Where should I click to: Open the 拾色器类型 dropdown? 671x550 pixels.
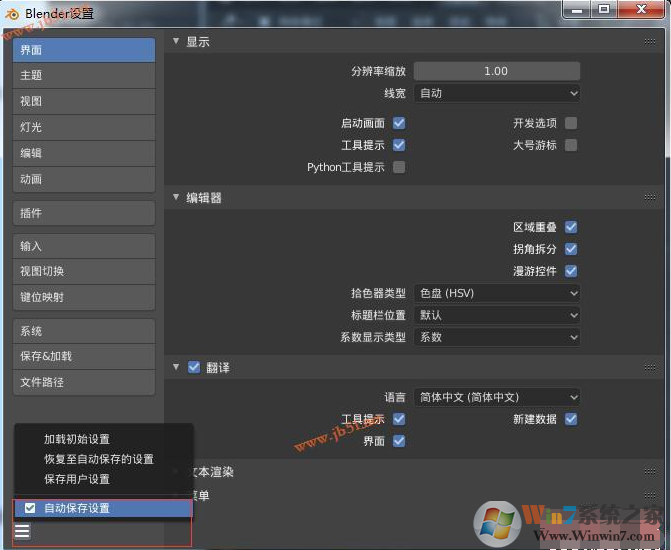497,293
